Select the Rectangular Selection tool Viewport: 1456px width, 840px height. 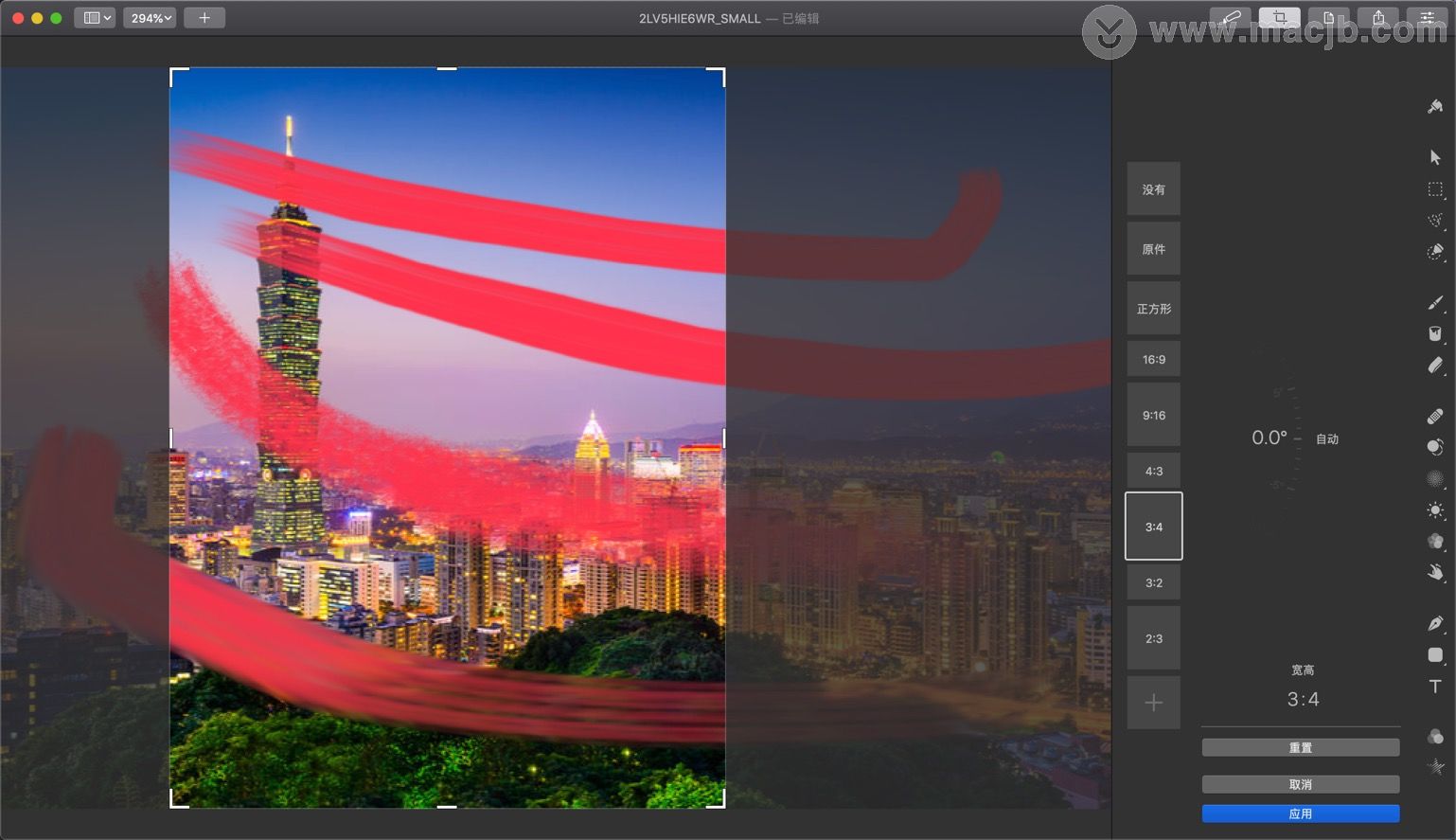click(1435, 189)
